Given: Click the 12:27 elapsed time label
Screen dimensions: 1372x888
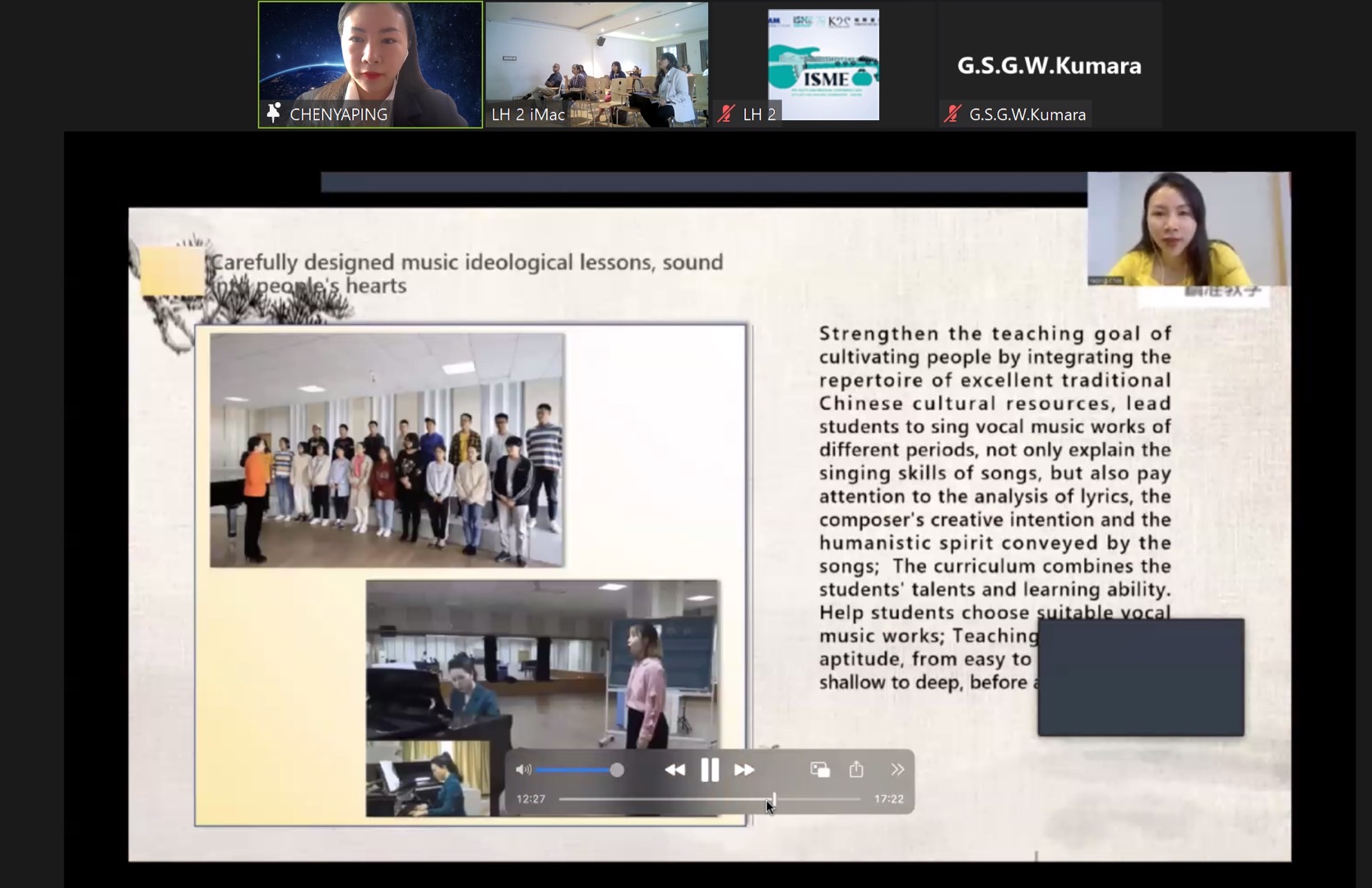Looking at the screenshot, I should (531, 798).
